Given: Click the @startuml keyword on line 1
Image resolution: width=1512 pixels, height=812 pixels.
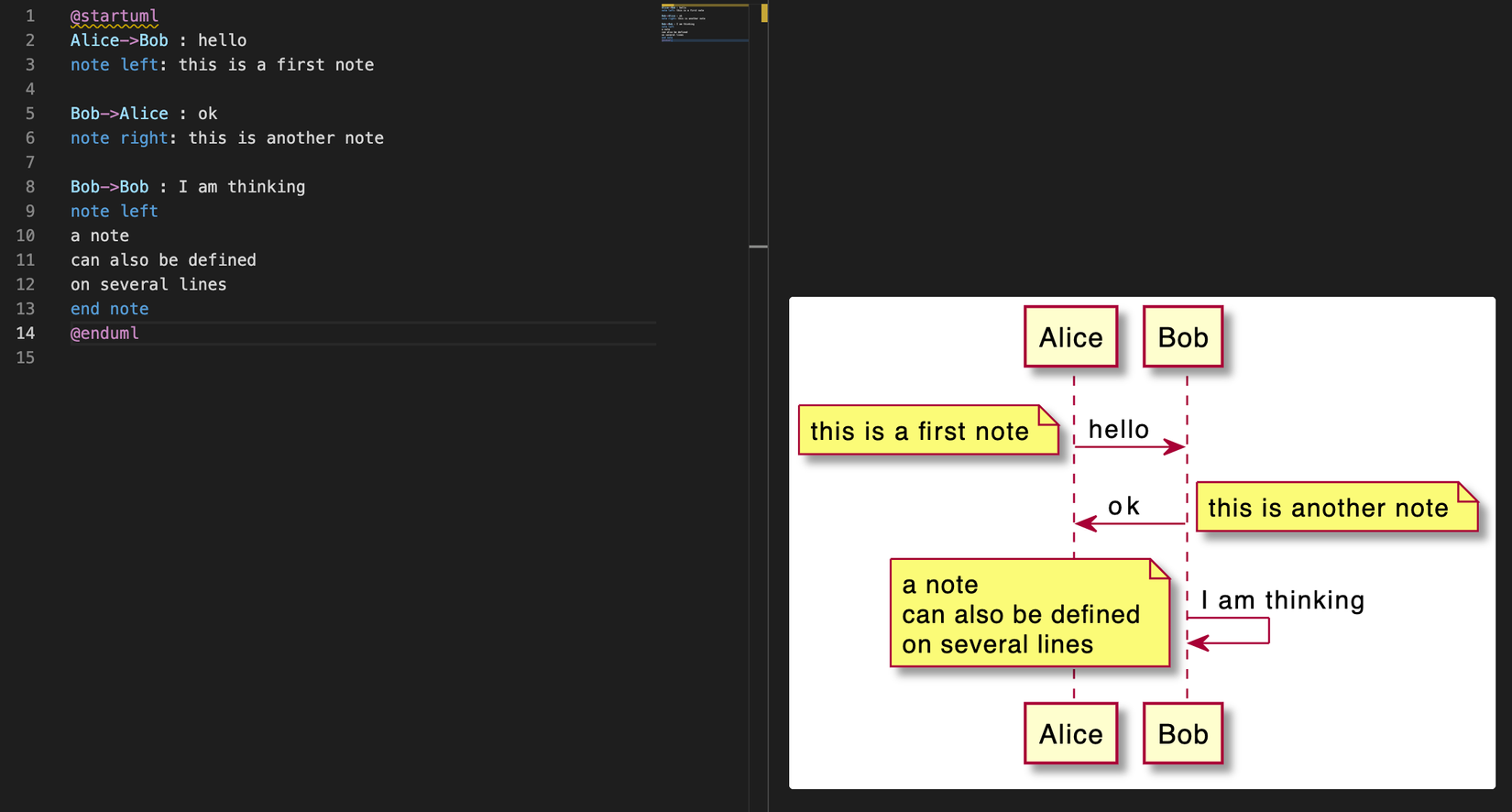Looking at the screenshot, I should pos(114,16).
